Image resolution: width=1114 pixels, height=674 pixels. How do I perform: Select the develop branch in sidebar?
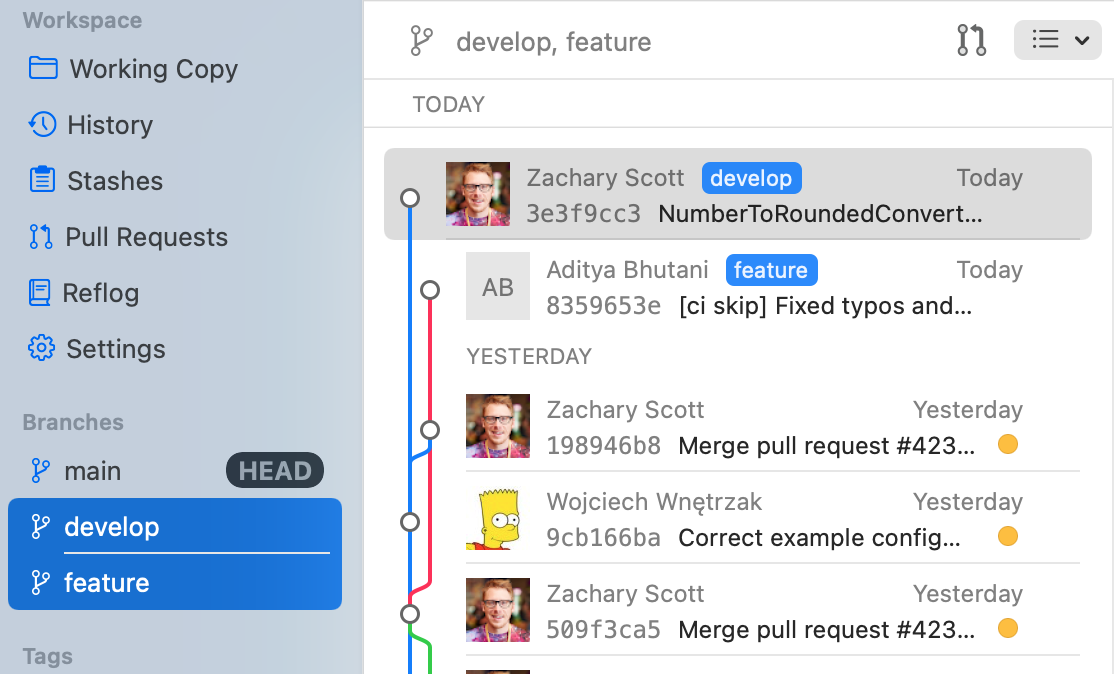coord(111,527)
